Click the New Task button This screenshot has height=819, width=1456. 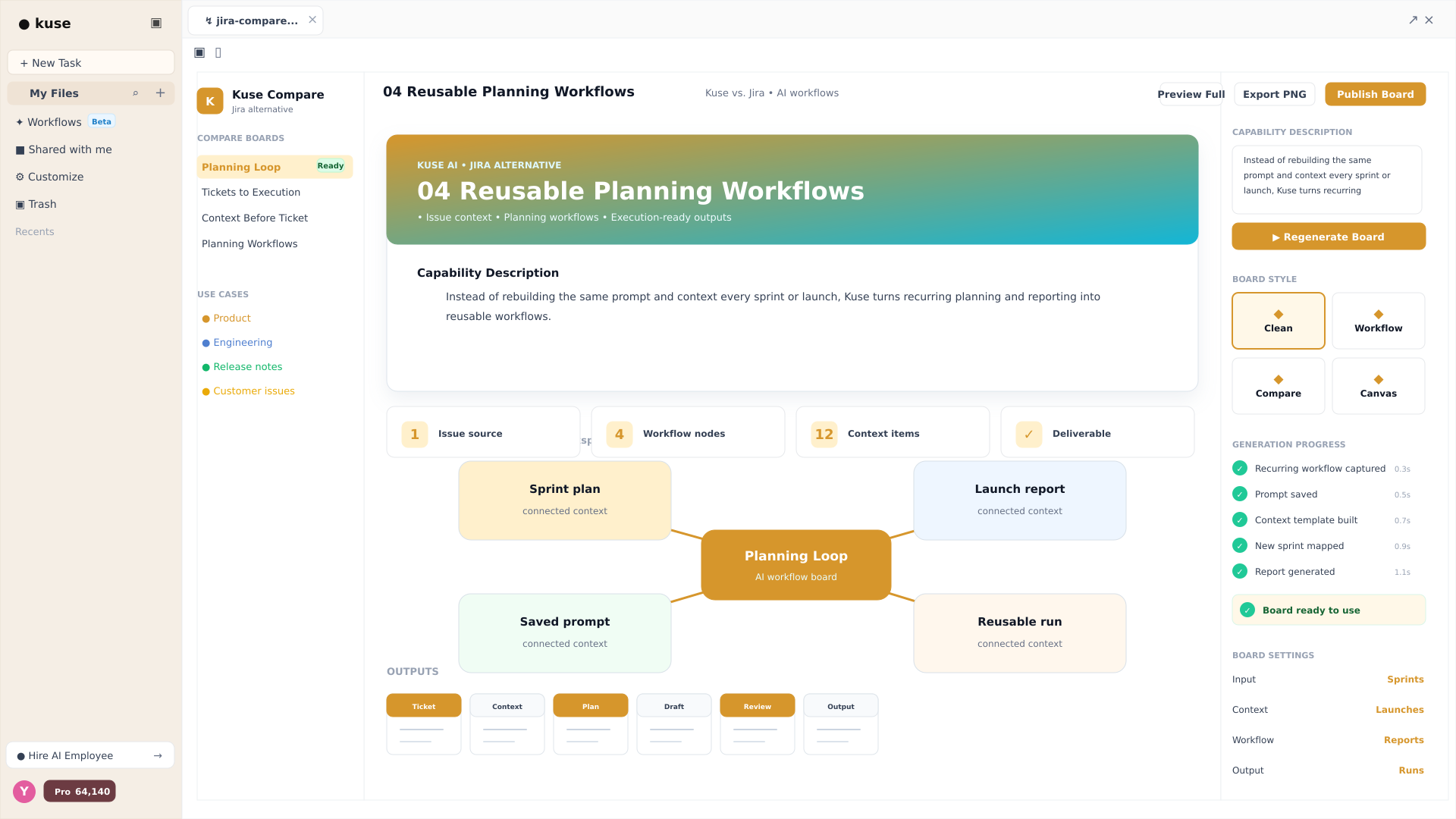[91, 63]
